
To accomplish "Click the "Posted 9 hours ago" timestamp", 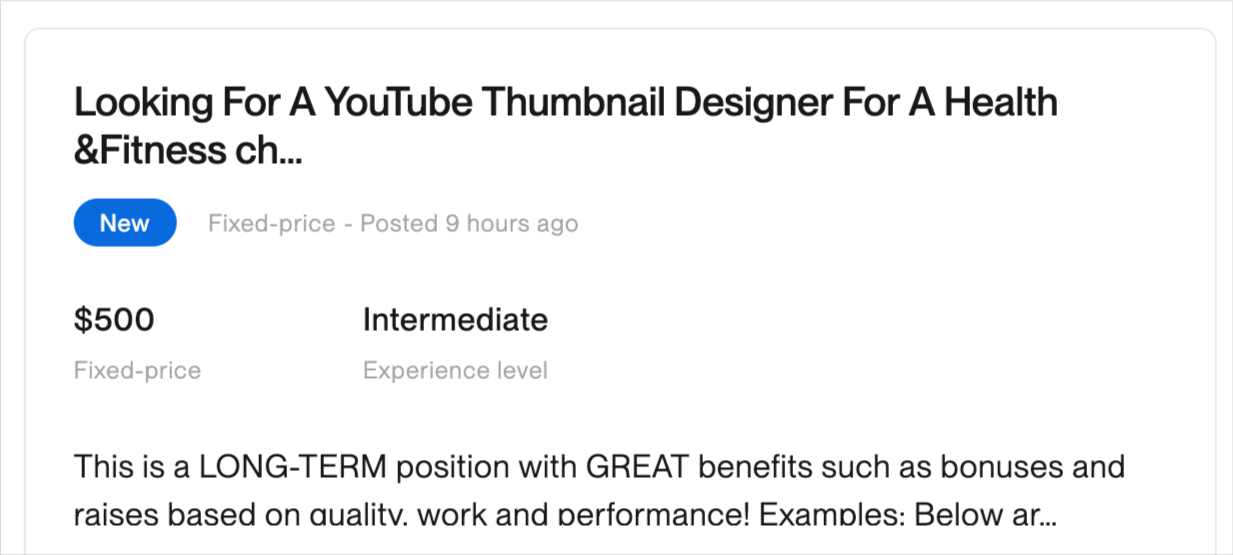I will point(469,224).
